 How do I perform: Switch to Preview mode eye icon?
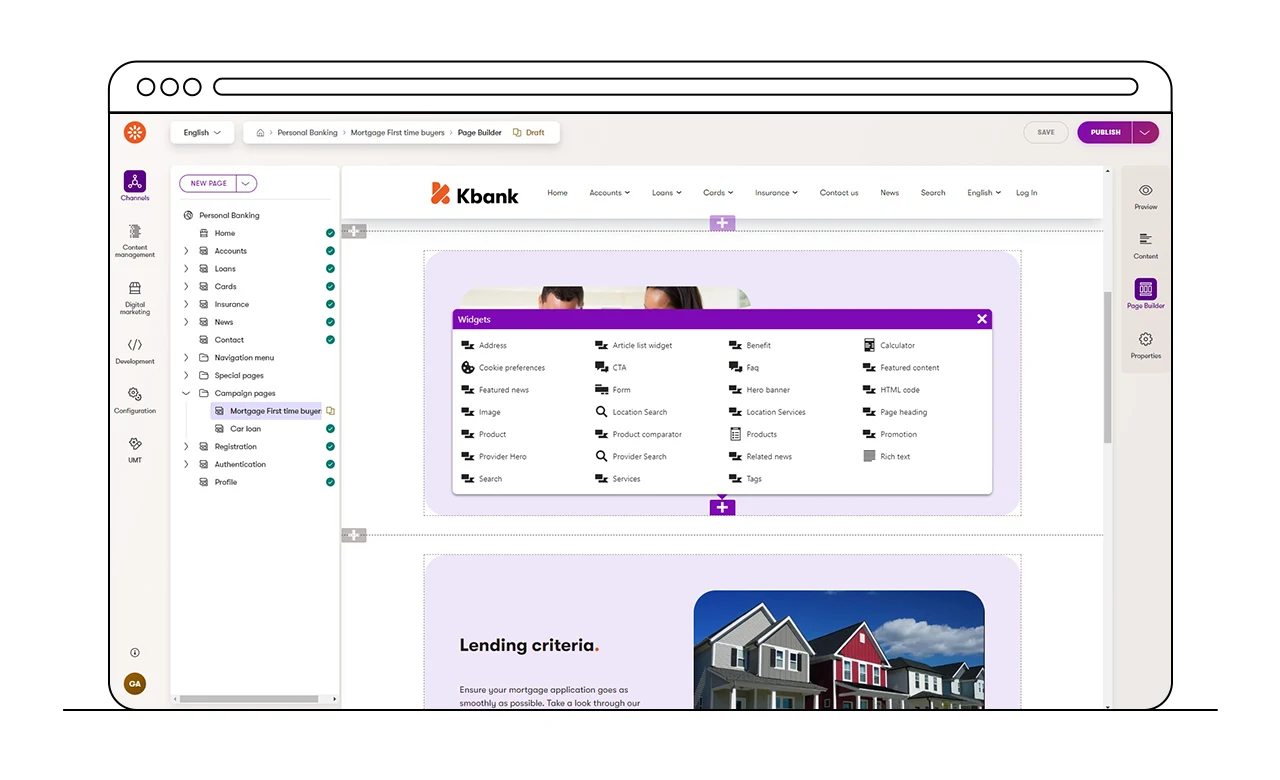click(x=1145, y=191)
